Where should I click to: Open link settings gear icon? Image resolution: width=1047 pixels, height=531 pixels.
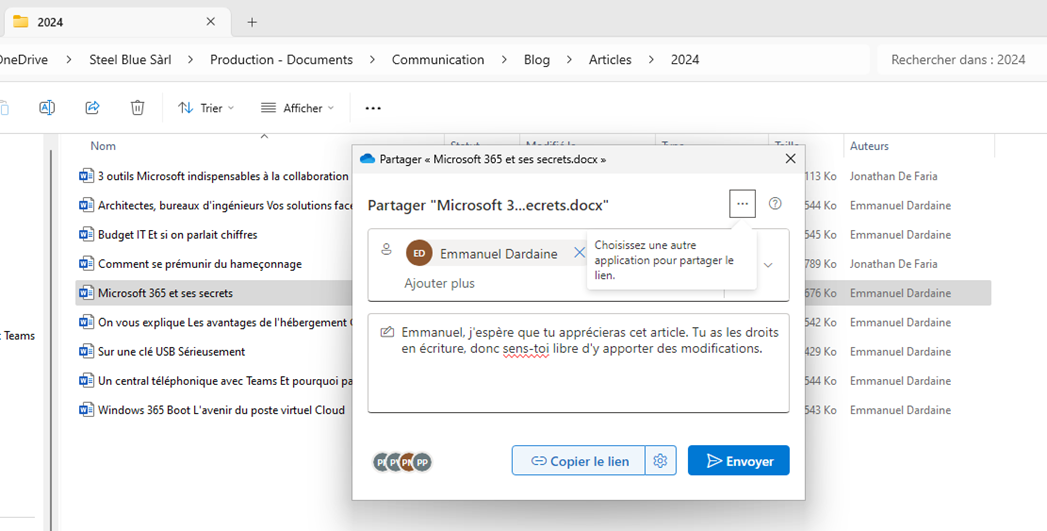click(x=660, y=460)
